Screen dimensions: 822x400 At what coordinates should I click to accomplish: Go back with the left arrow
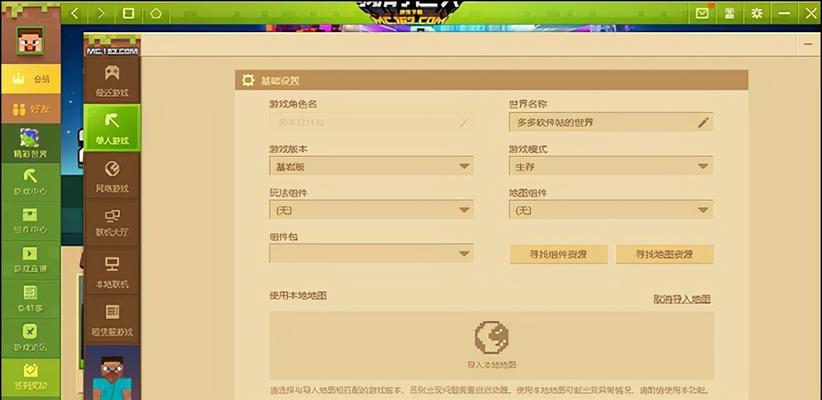(75, 13)
